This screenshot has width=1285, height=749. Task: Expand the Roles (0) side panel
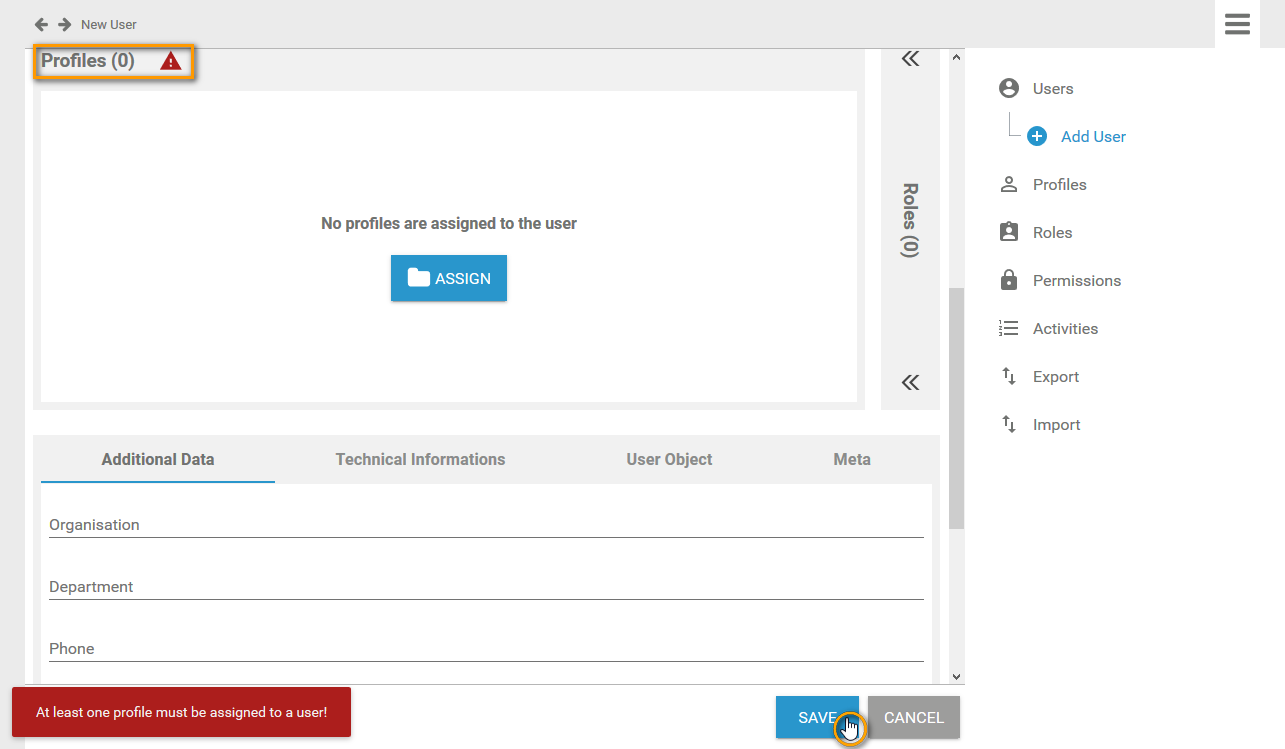[908, 219]
